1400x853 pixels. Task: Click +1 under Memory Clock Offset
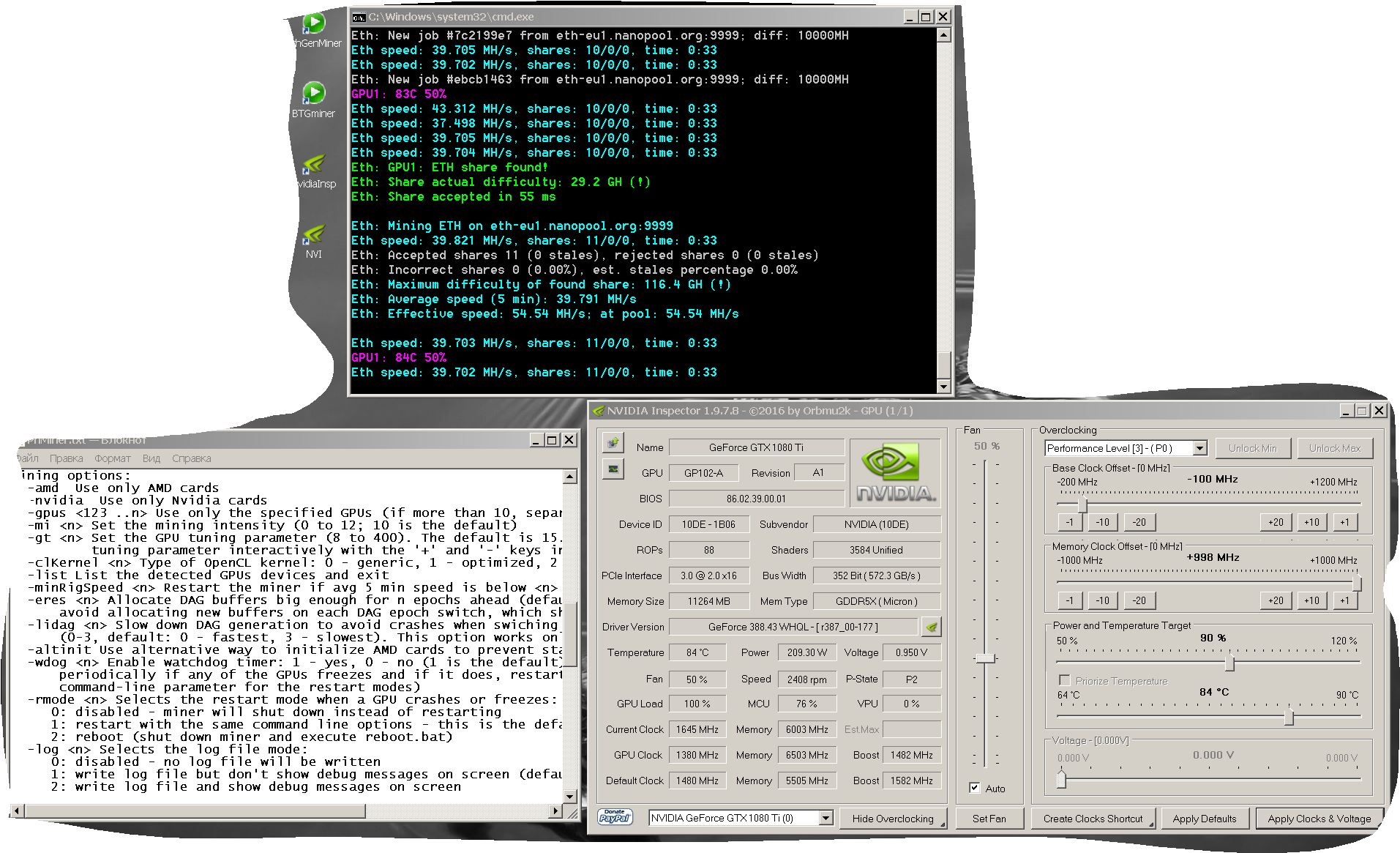pos(1344,600)
